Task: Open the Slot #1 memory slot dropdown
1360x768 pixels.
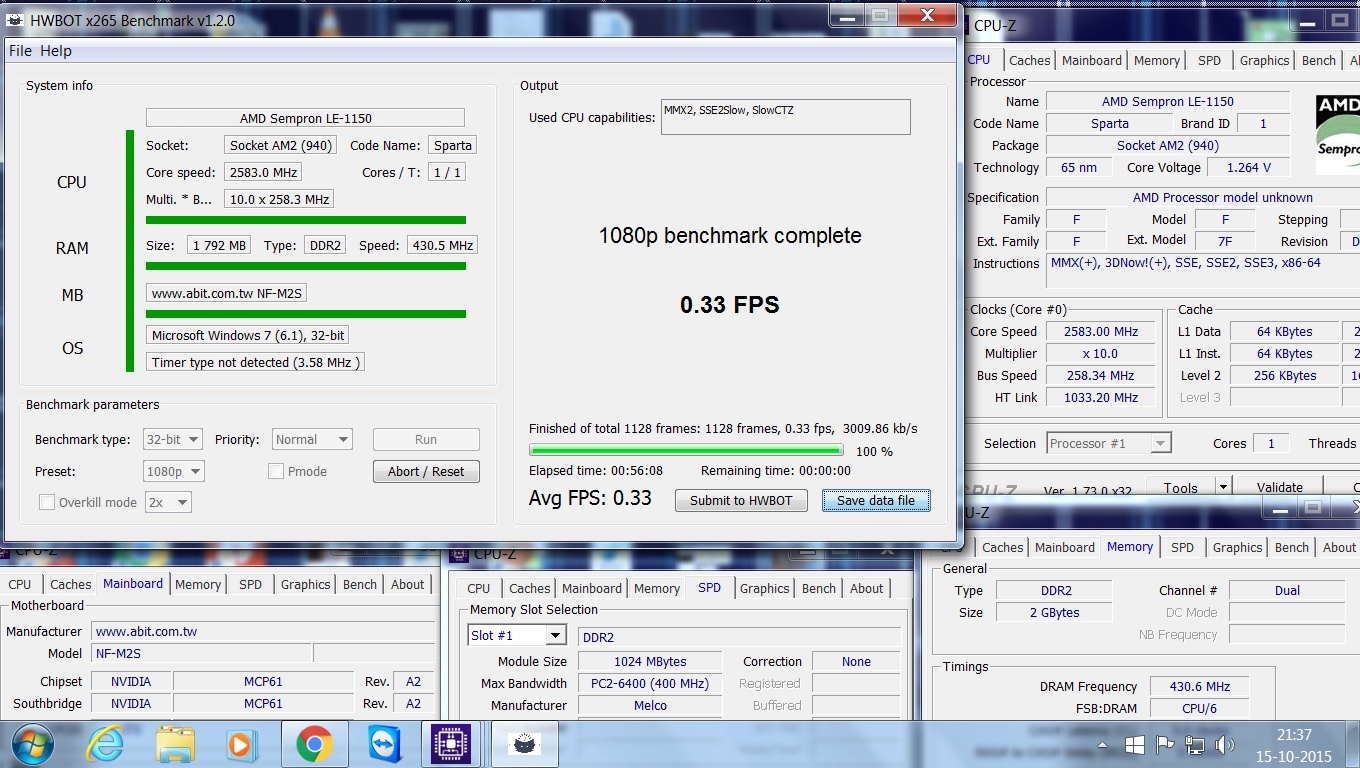Action: 518,636
